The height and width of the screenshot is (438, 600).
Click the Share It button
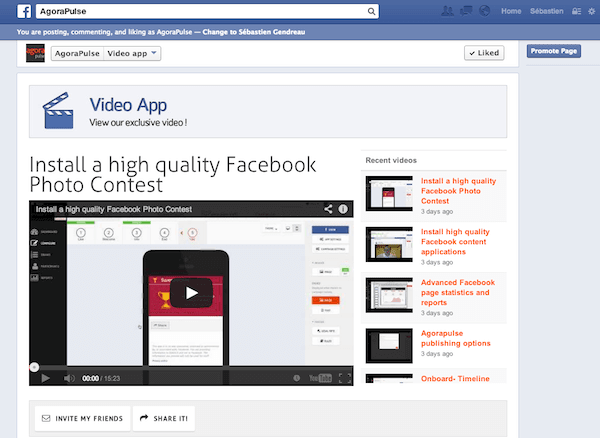pyautogui.click(x=164, y=418)
